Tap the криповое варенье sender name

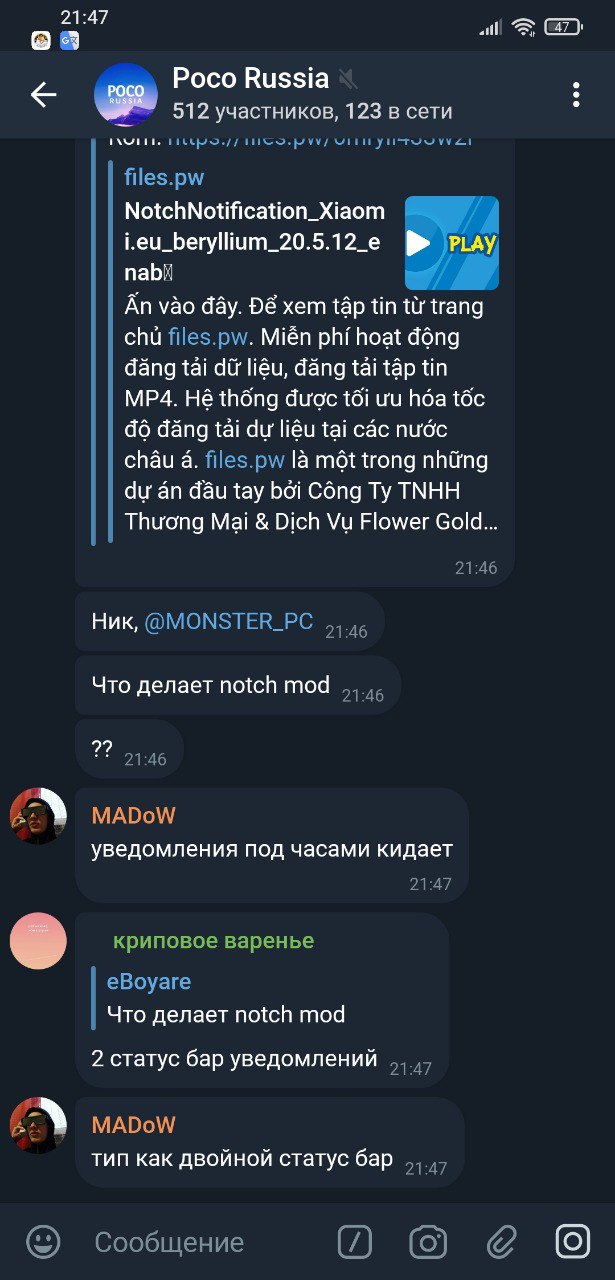(213, 941)
